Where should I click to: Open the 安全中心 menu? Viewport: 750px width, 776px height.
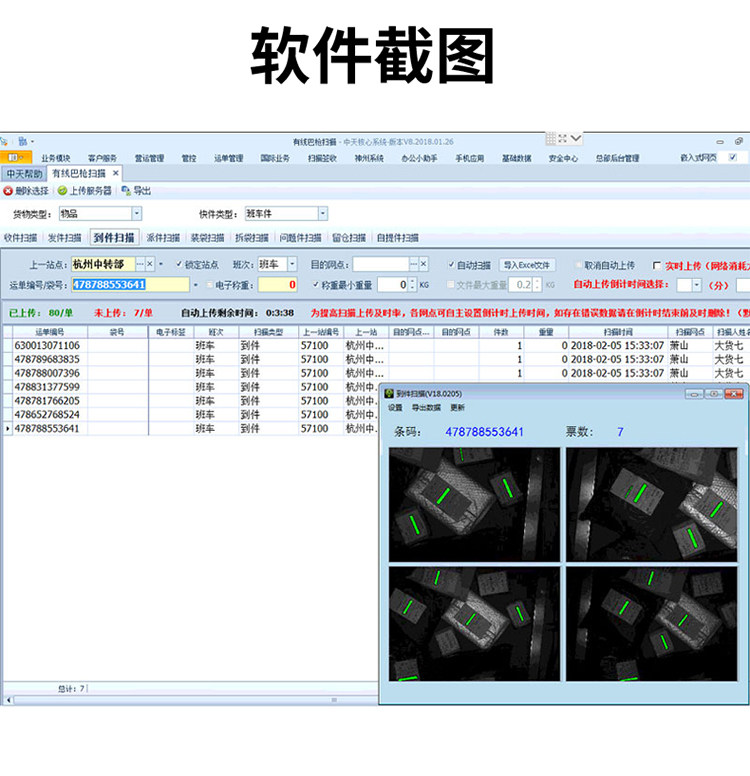563,158
